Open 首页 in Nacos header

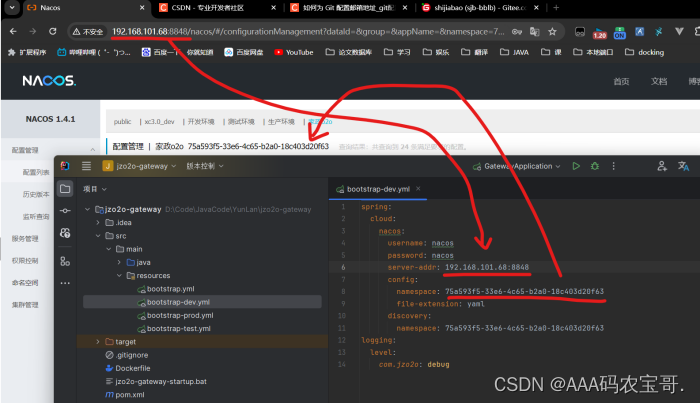click(621, 81)
